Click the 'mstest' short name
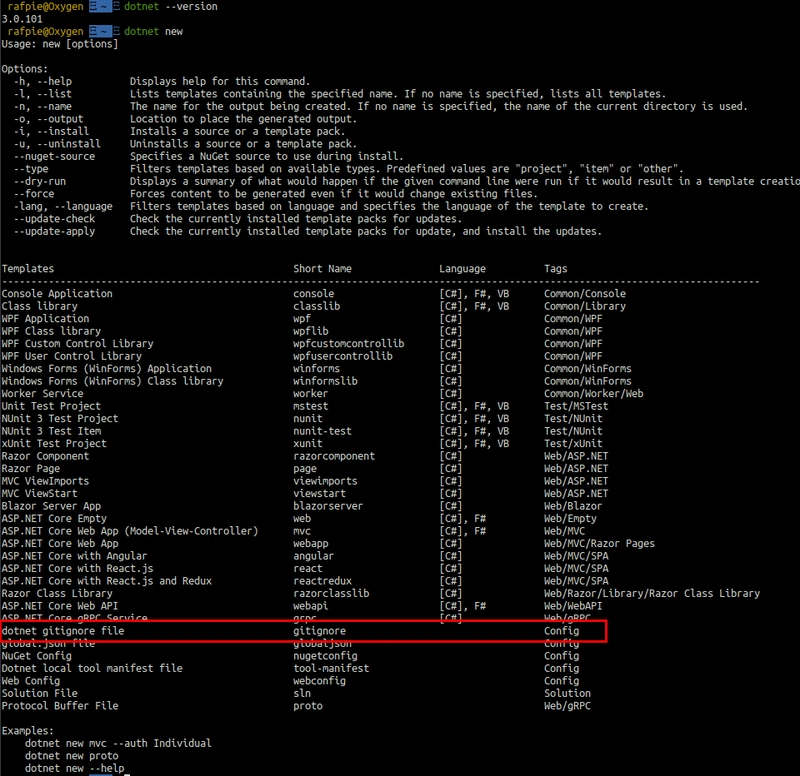 coord(311,407)
